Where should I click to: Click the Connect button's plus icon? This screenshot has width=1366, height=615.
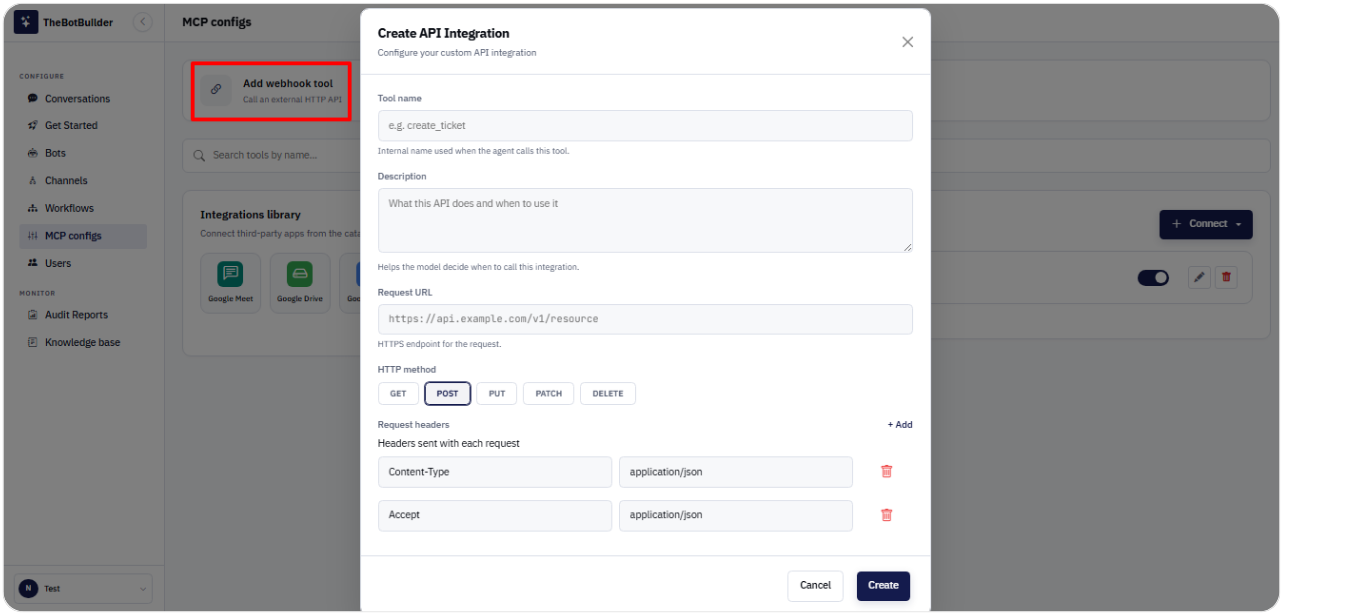[1177, 224]
